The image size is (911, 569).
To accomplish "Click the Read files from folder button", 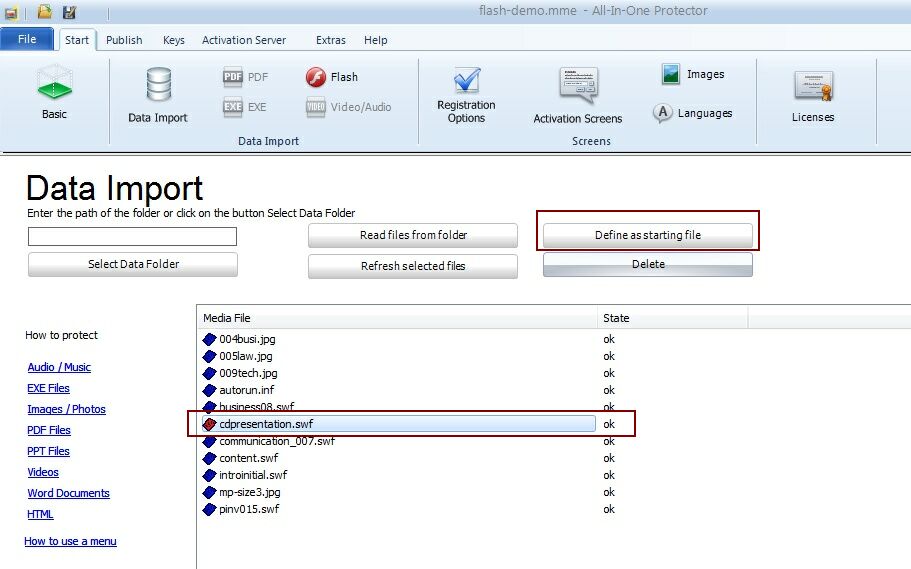I will tap(413, 235).
